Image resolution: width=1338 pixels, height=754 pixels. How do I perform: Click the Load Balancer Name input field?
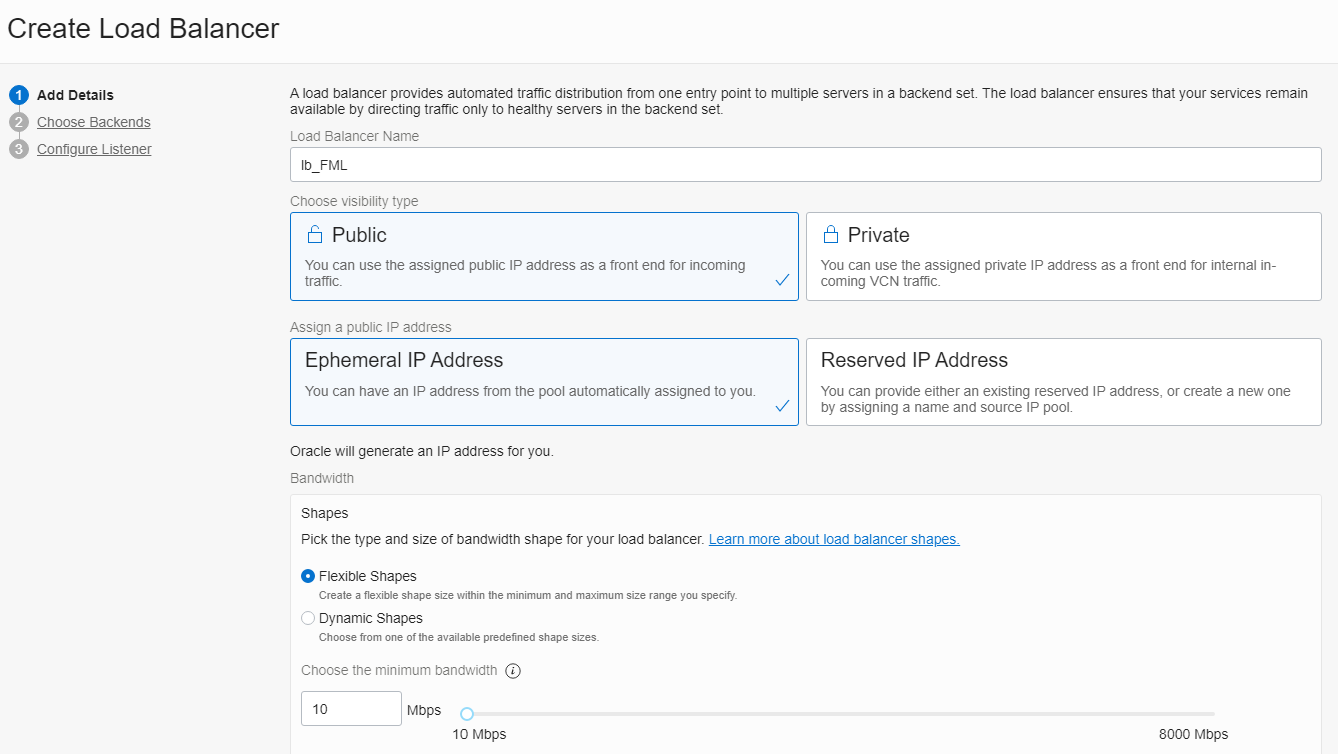(x=804, y=164)
